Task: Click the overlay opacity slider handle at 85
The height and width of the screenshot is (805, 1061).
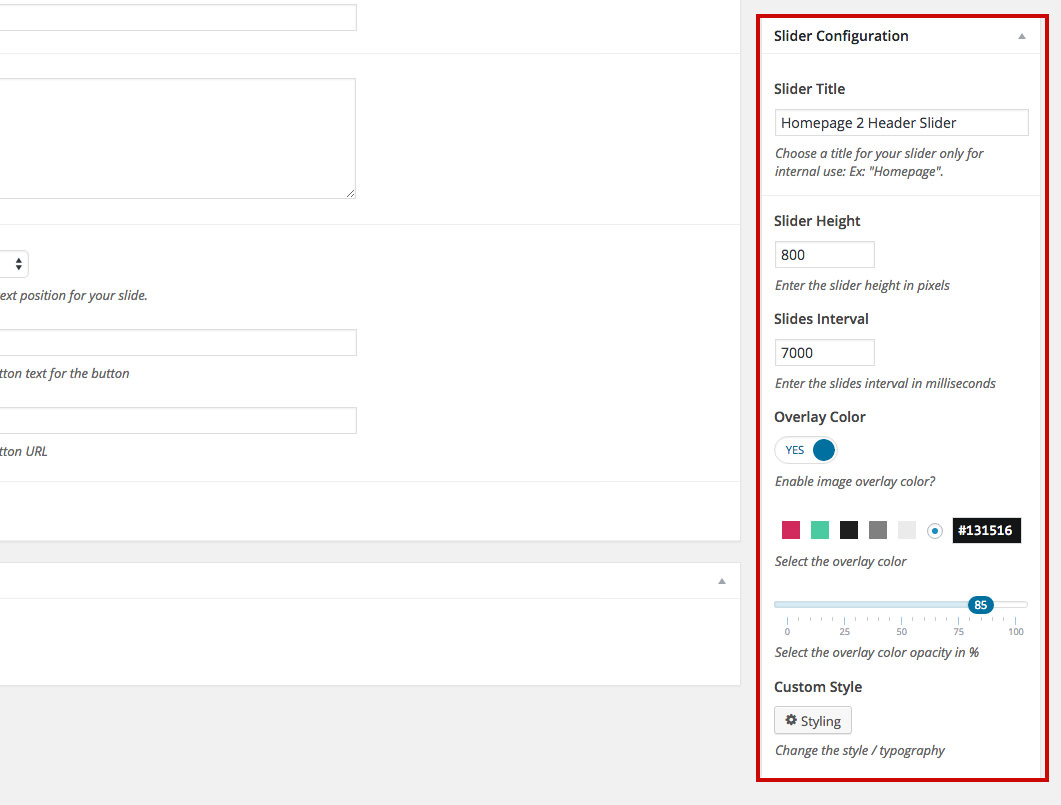Action: click(x=980, y=605)
